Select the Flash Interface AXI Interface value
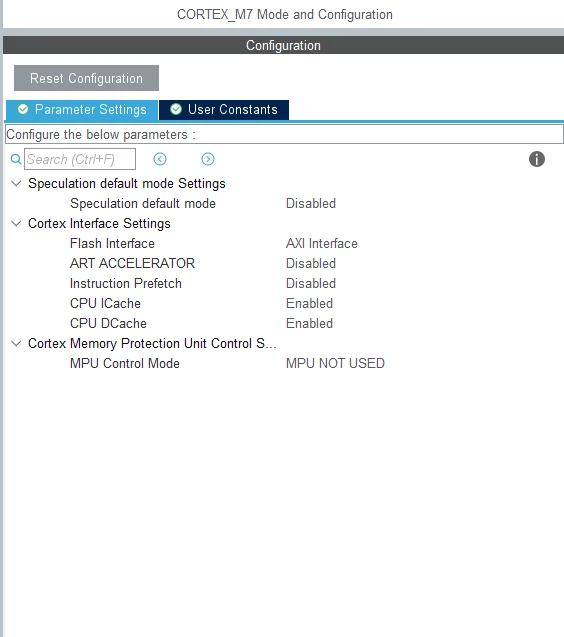 tap(321, 243)
